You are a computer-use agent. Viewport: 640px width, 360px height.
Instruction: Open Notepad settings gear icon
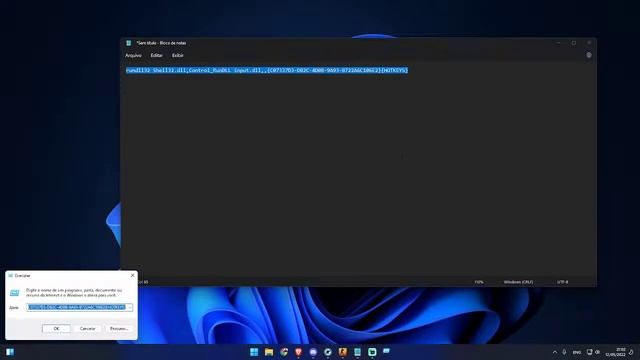[x=589, y=55]
